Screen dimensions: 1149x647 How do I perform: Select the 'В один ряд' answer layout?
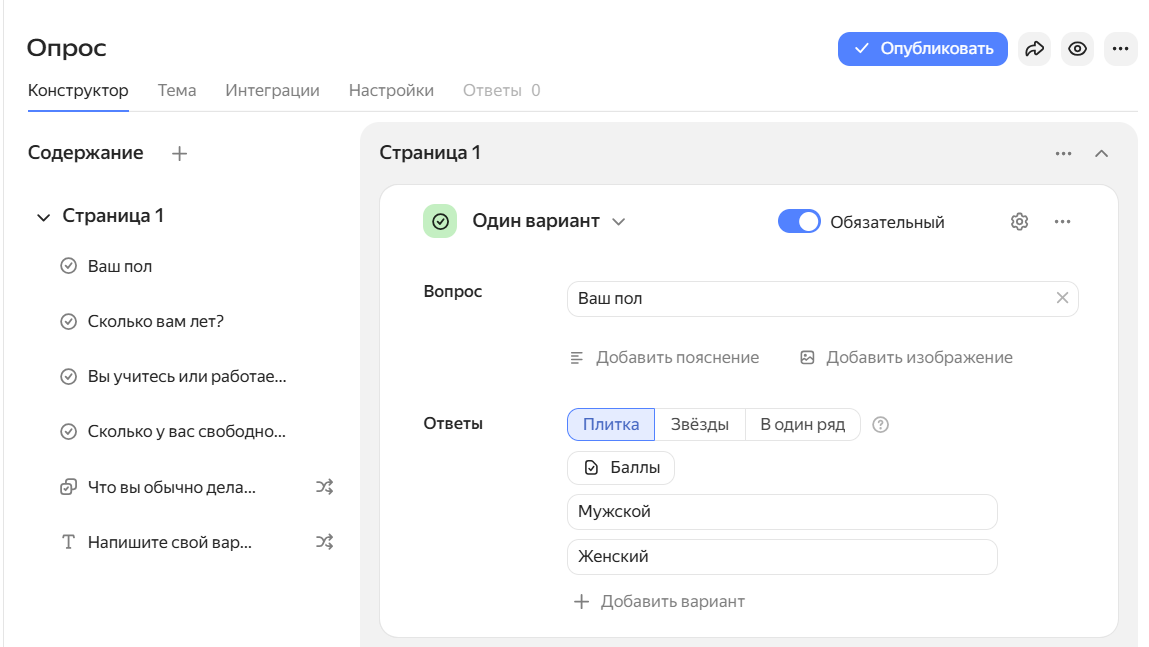point(801,424)
